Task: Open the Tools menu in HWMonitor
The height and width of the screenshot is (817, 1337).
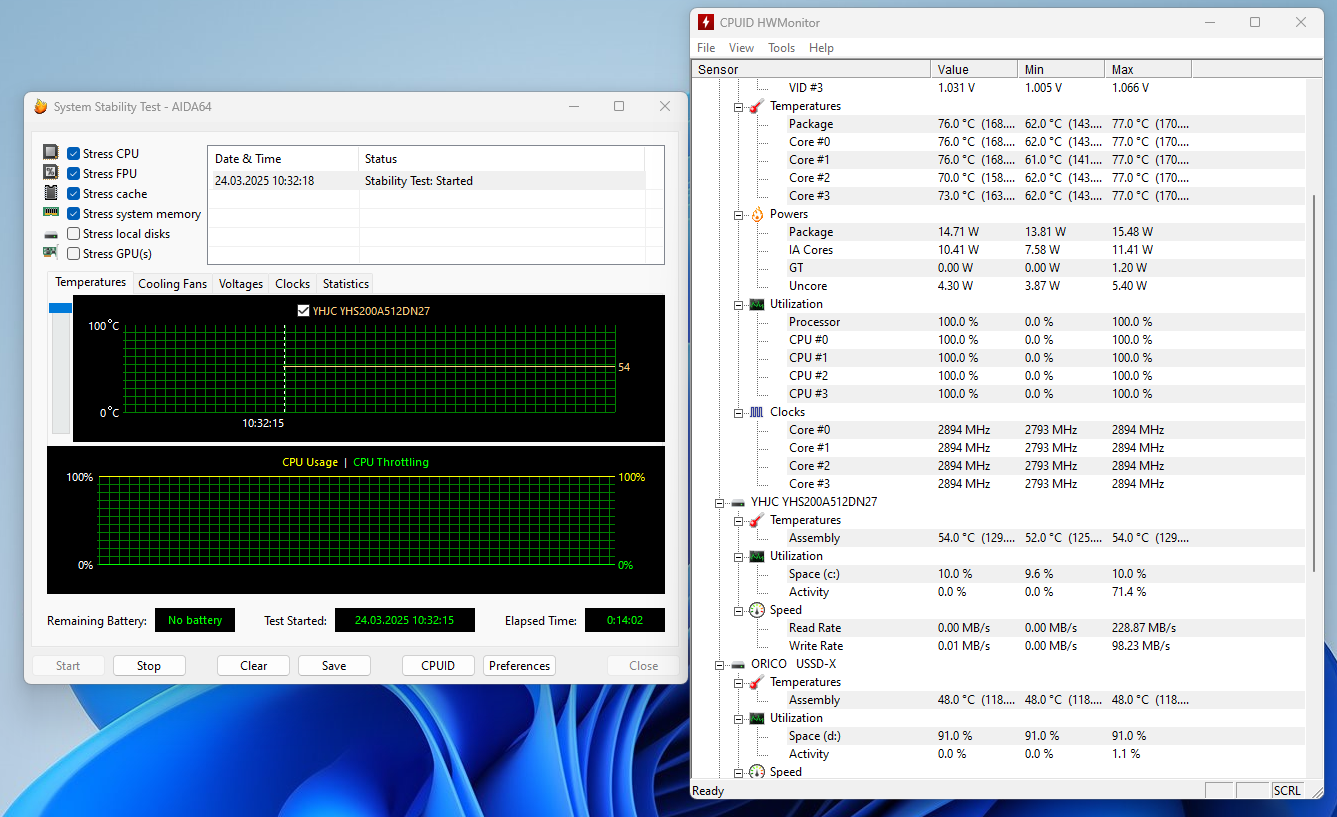Action: coord(781,48)
